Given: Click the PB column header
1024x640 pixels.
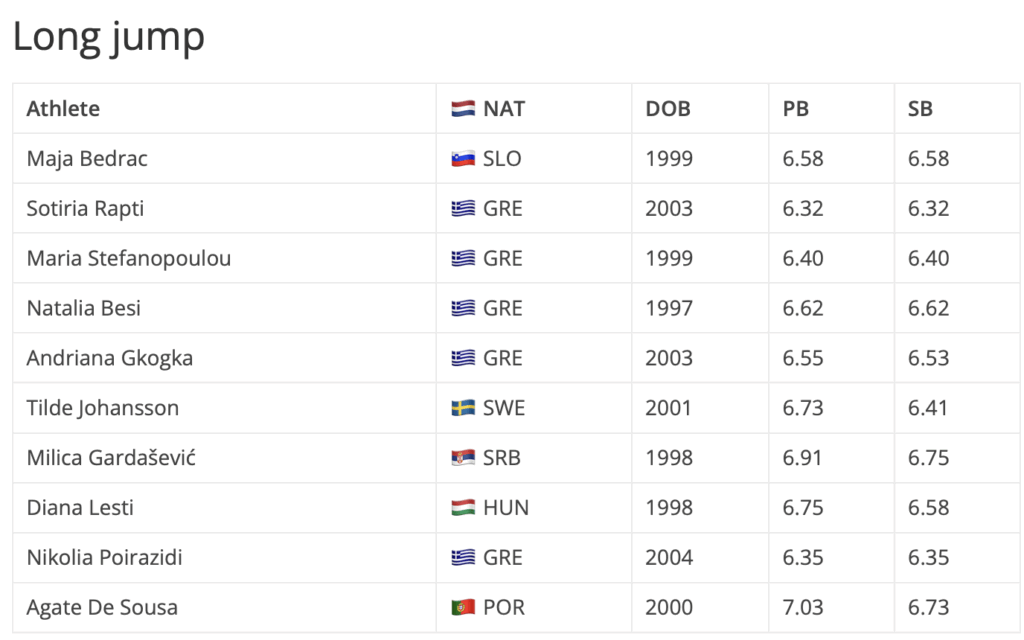Looking at the screenshot, I should [795, 109].
